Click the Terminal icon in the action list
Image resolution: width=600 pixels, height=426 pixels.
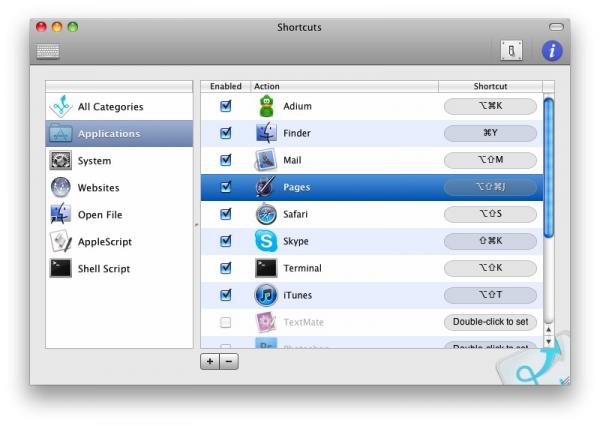click(266, 268)
